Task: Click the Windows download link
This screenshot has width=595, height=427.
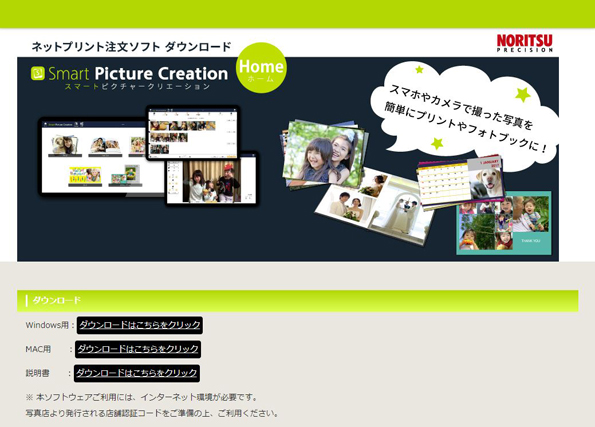Action: [140, 325]
